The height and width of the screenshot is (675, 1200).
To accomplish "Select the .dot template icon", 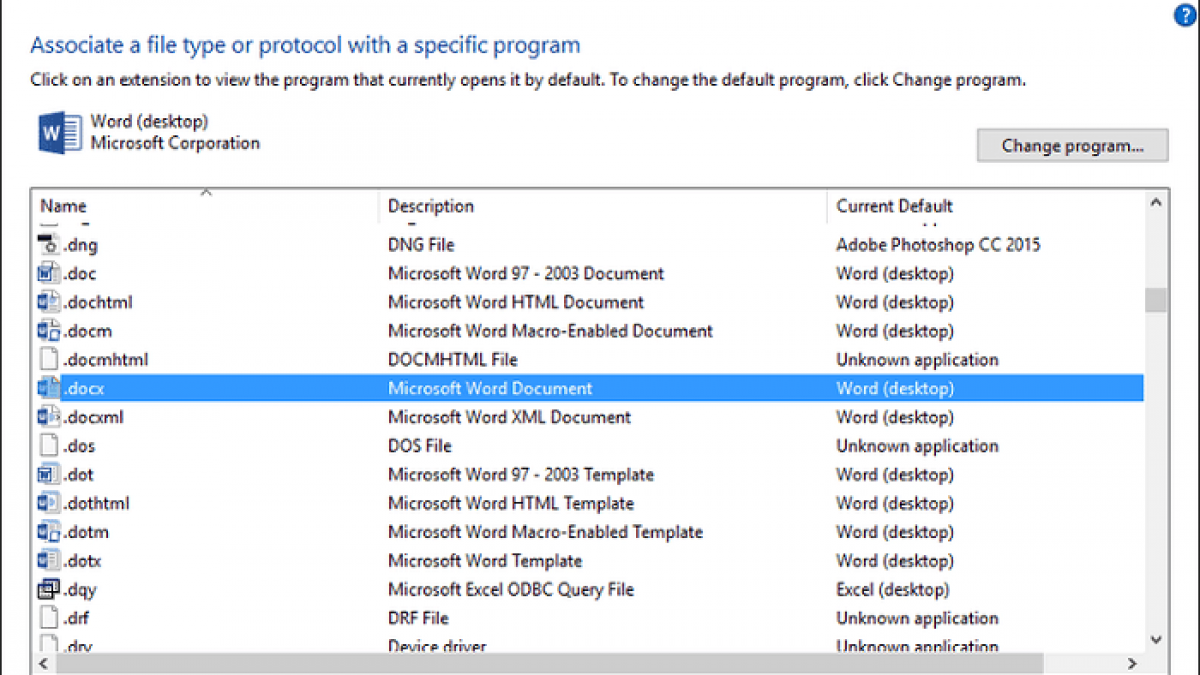I will coord(49,475).
